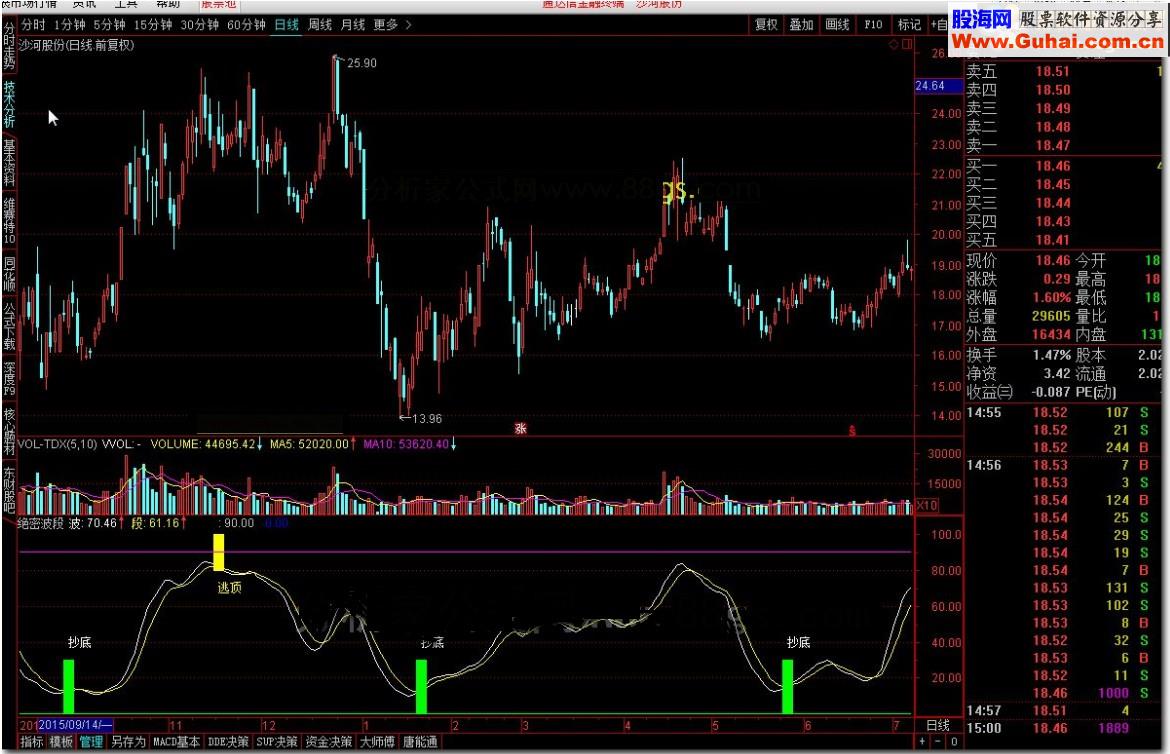Open the 指标 indicator tab
The height and width of the screenshot is (754, 1170).
click(31, 742)
